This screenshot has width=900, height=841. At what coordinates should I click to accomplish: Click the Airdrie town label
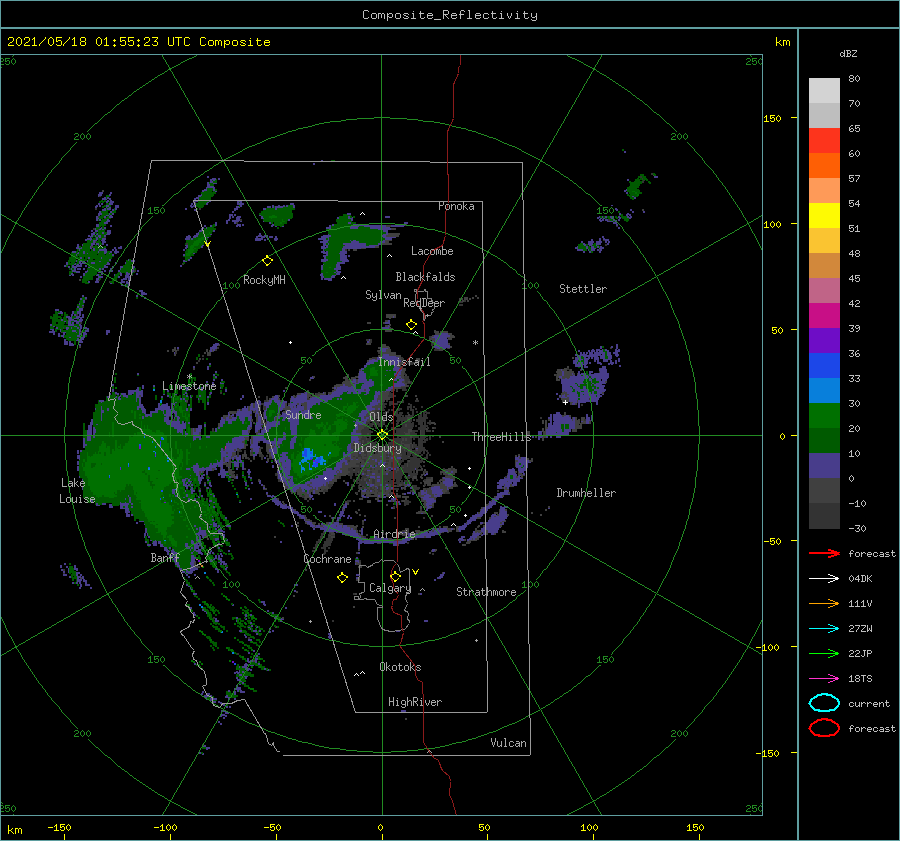pyautogui.click(x=394, y=534)
